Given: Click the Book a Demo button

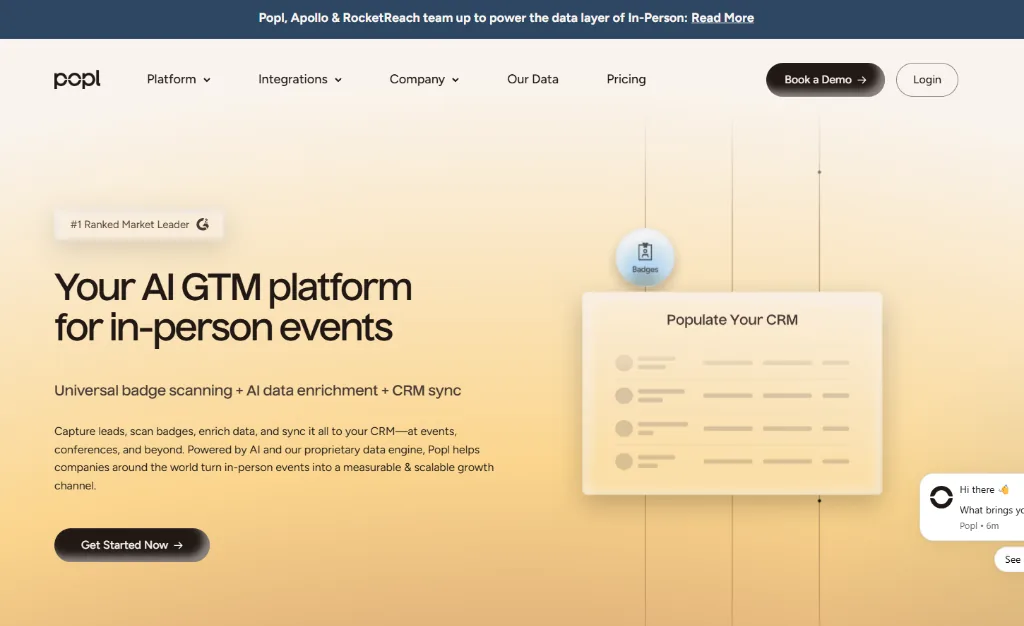Looking at the screenshot, I should (x=825, y=80).
